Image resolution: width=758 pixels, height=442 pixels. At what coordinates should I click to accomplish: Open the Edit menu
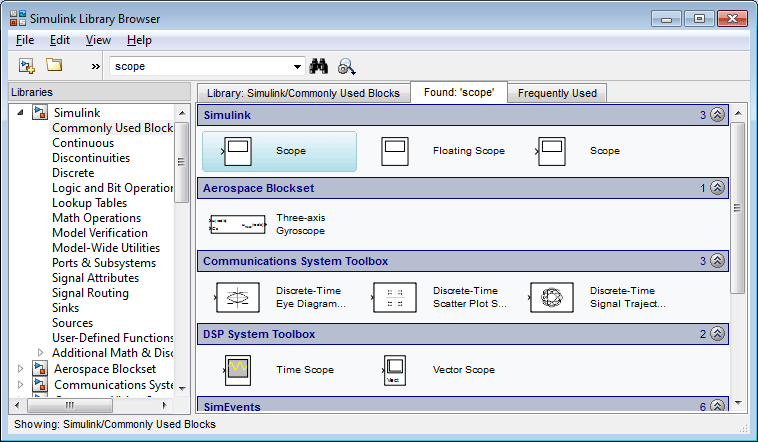click(60, 40)
